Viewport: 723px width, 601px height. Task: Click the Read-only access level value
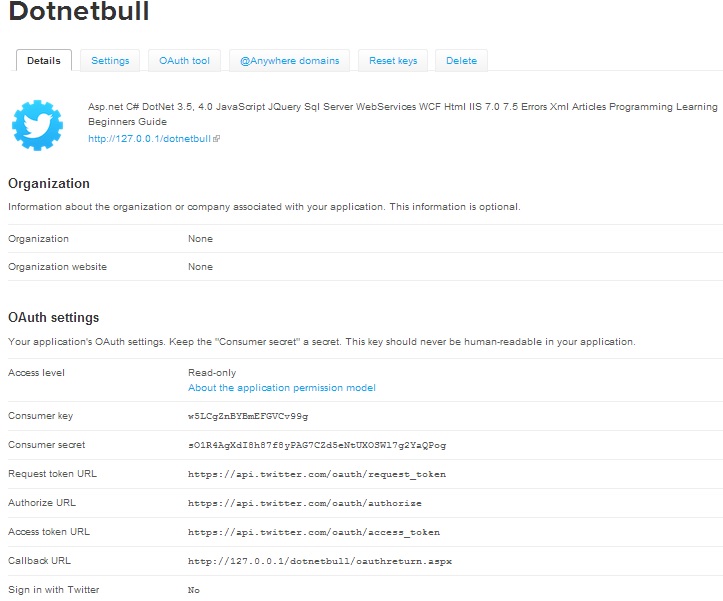212,372
